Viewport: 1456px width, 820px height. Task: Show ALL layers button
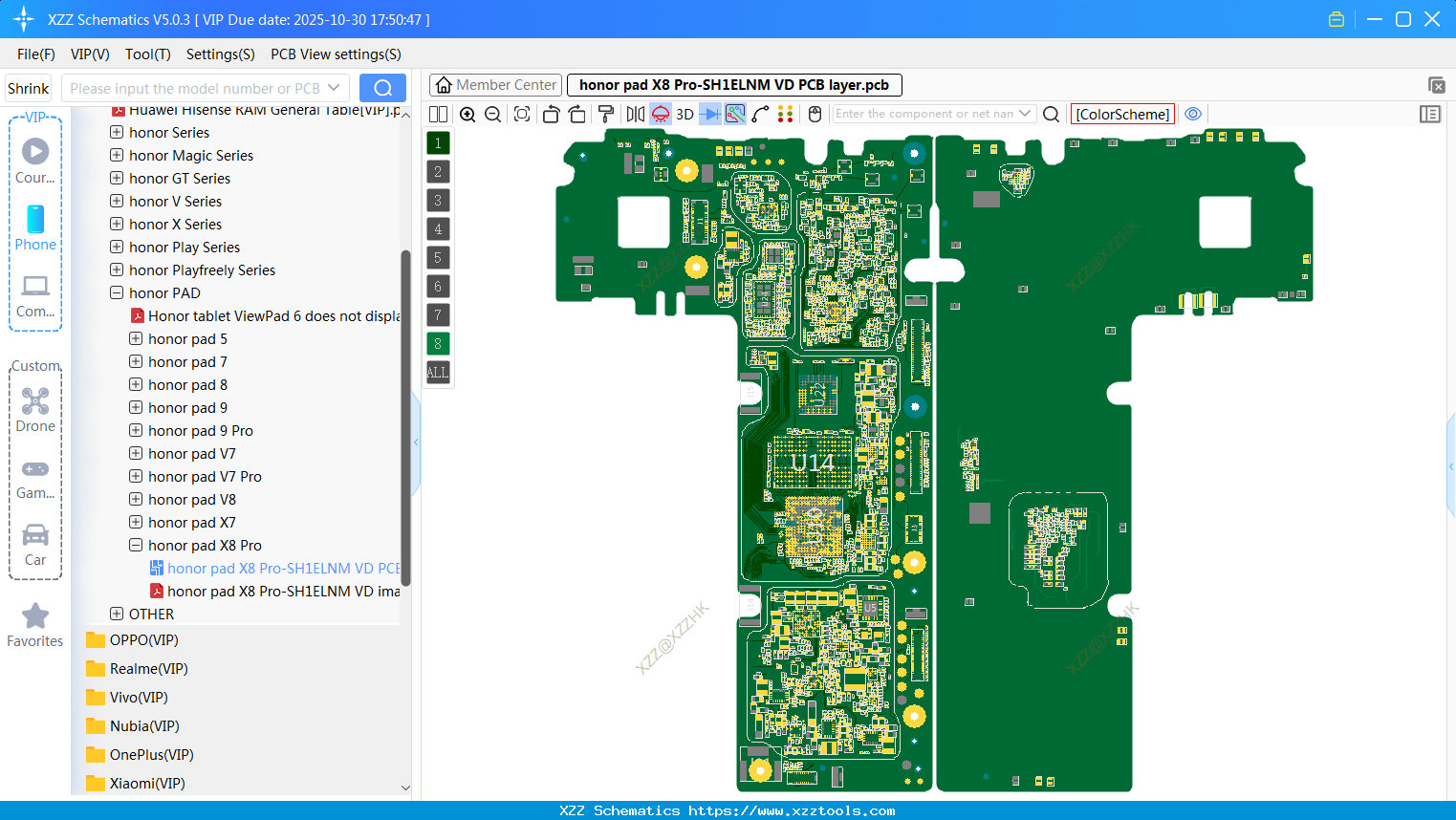(x=438, y=373)
